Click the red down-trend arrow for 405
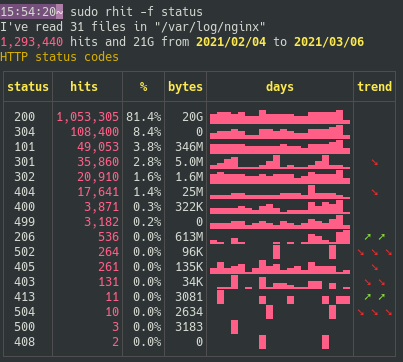Screen dimensions: 403x362 click(375, 267)
